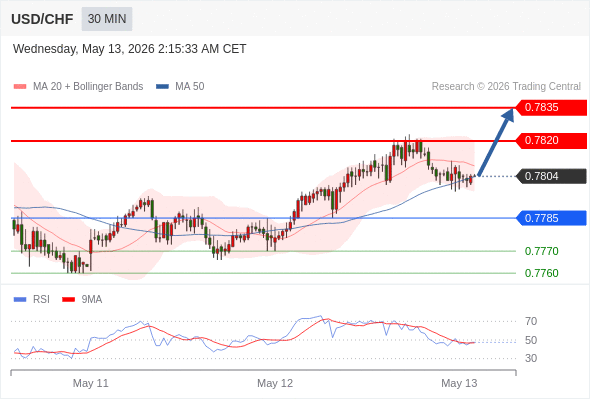Click the MA 50 legend blue swatch

[x=162, y=87]
